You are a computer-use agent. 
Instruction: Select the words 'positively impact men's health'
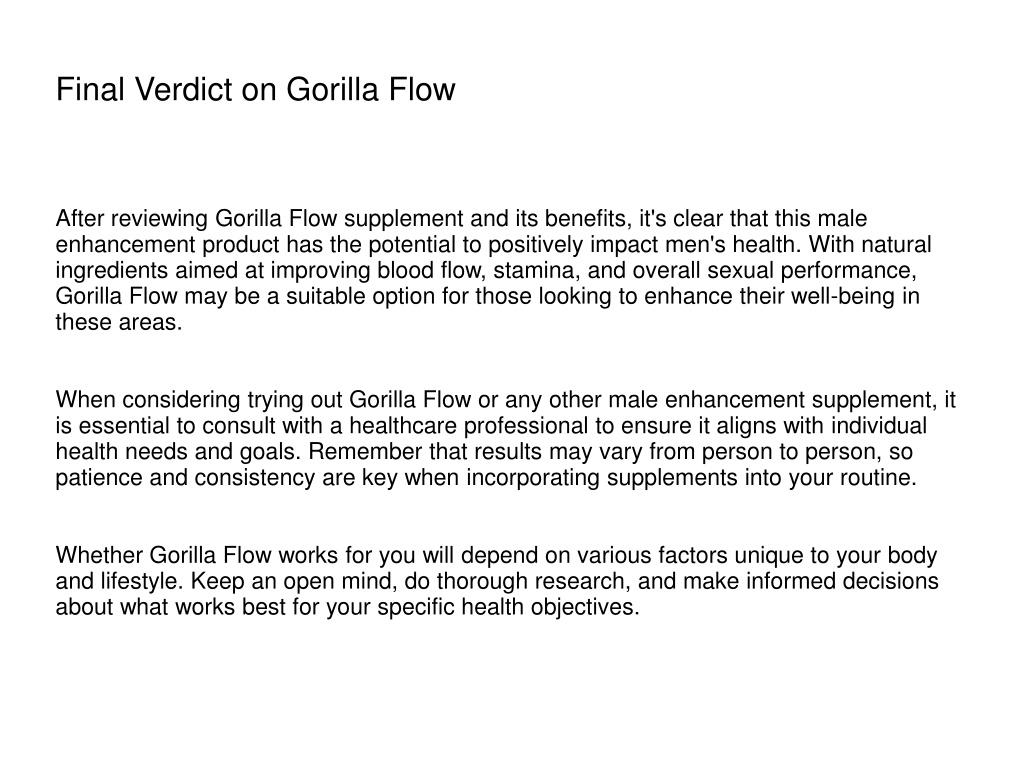(647, 245)
